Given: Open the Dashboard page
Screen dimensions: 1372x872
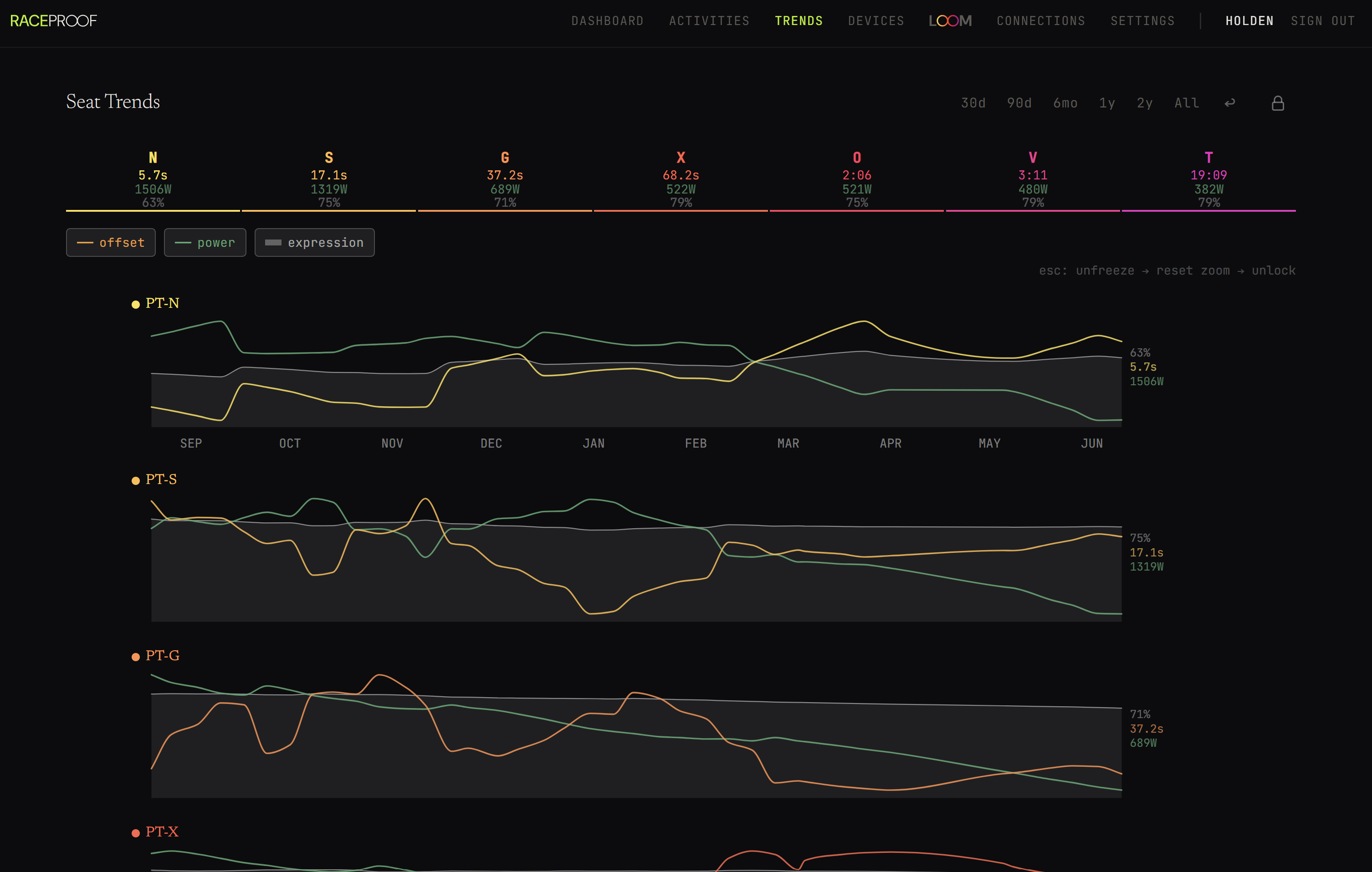Looking at the screenshot, I should [x=607, y=21].
